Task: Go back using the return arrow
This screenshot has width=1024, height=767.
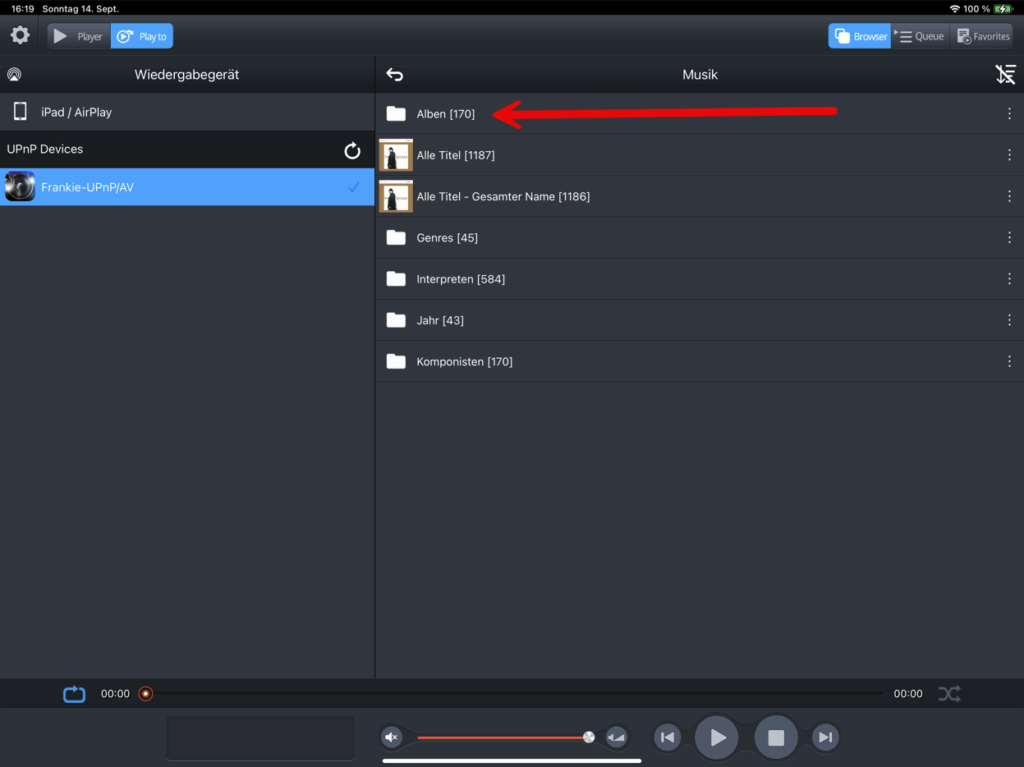Action: 395,75
